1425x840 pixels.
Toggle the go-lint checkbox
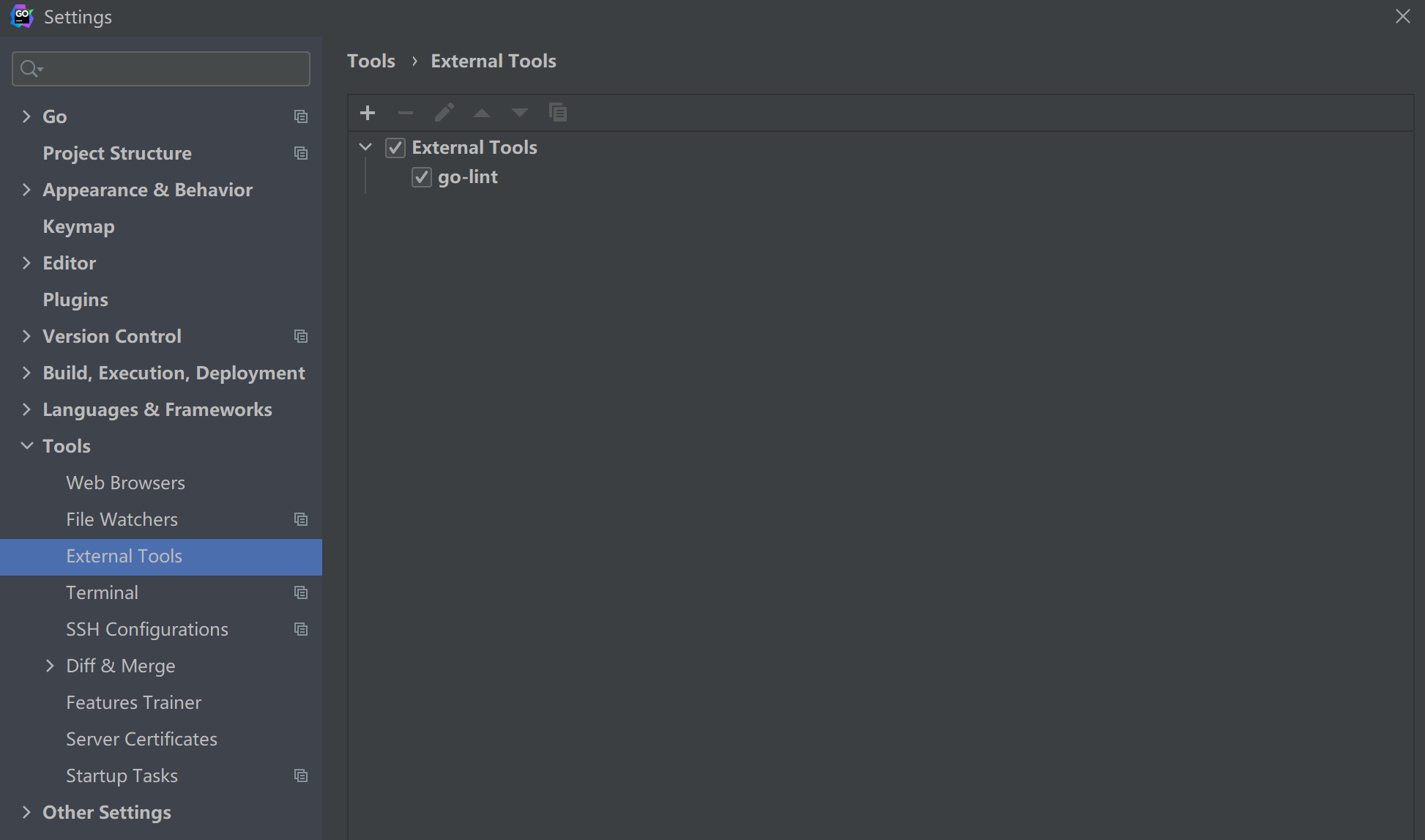(422, 177)
